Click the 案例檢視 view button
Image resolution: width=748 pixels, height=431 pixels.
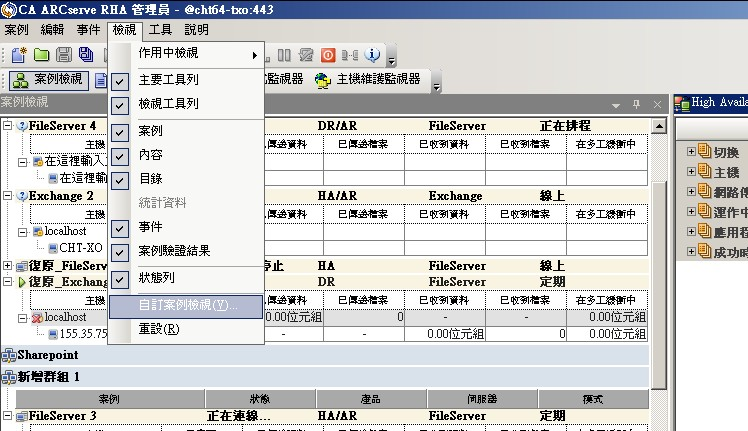(x=49, y=80)
